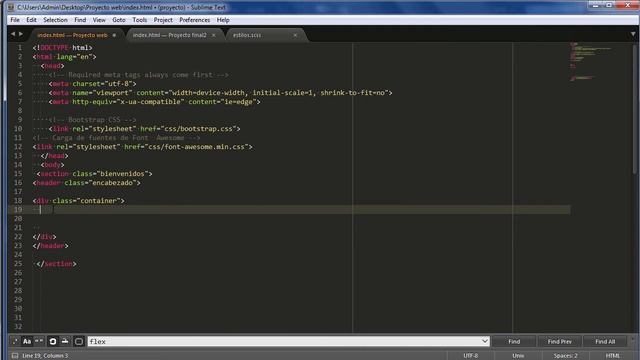
Task: Close the index.html — Proyecto final2 tab
Action: [213, 36]
